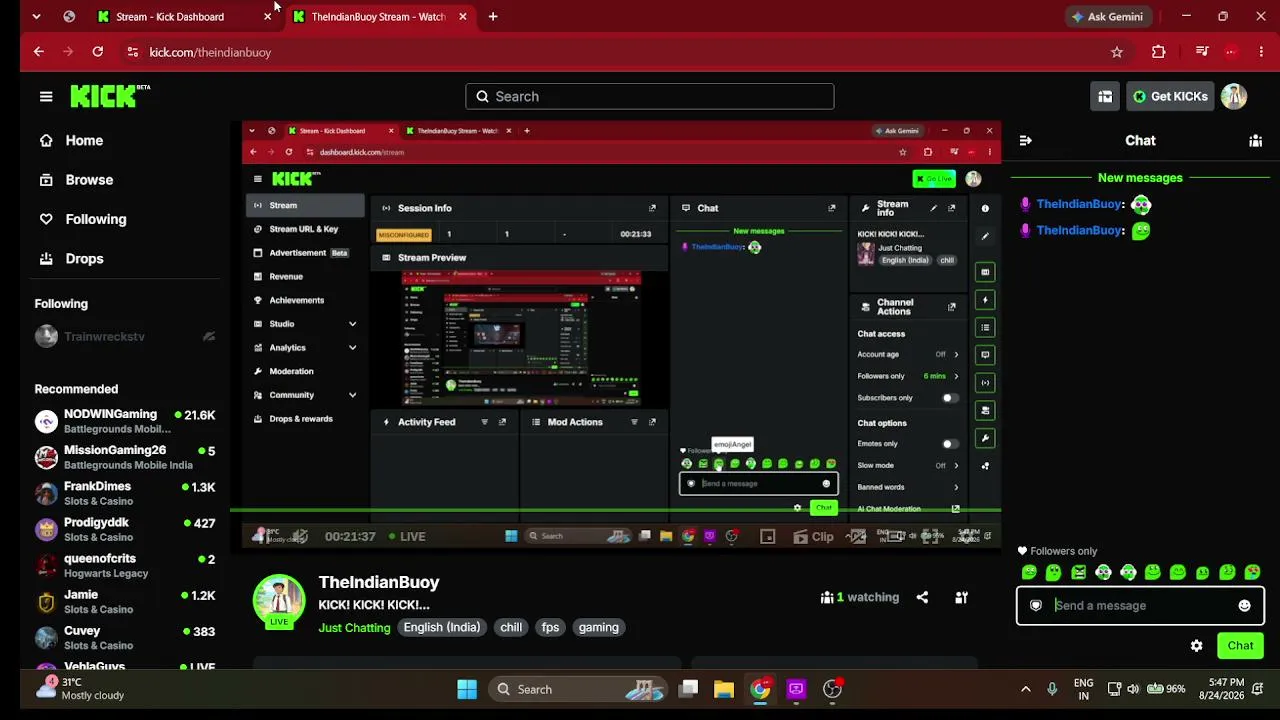Select TheIndianBuoy Stream browser tab

[379, 17]
